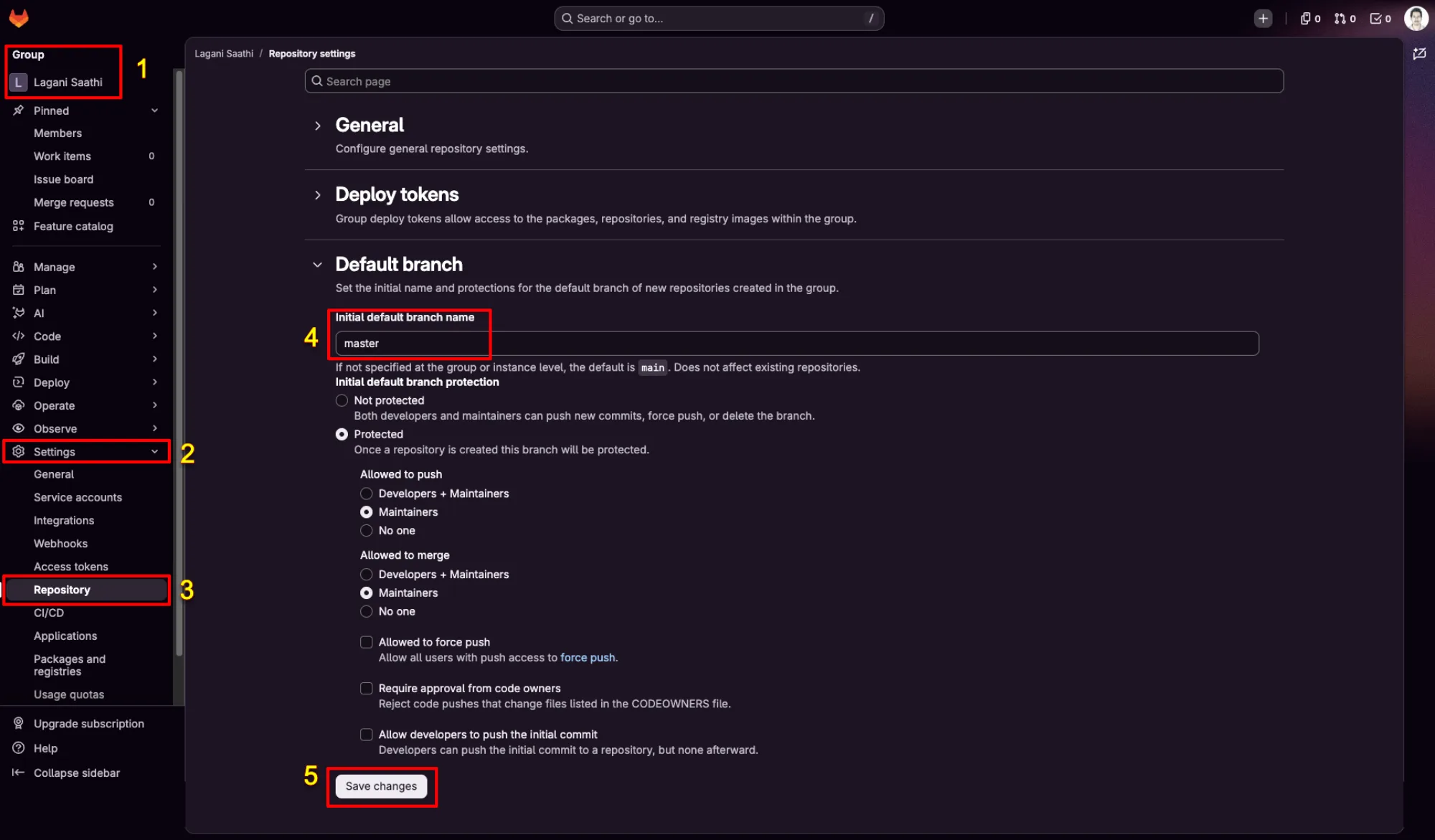Open the CI/CD settings page
This screenshot has width=1435, height=840.
click(x=49, y=613)
